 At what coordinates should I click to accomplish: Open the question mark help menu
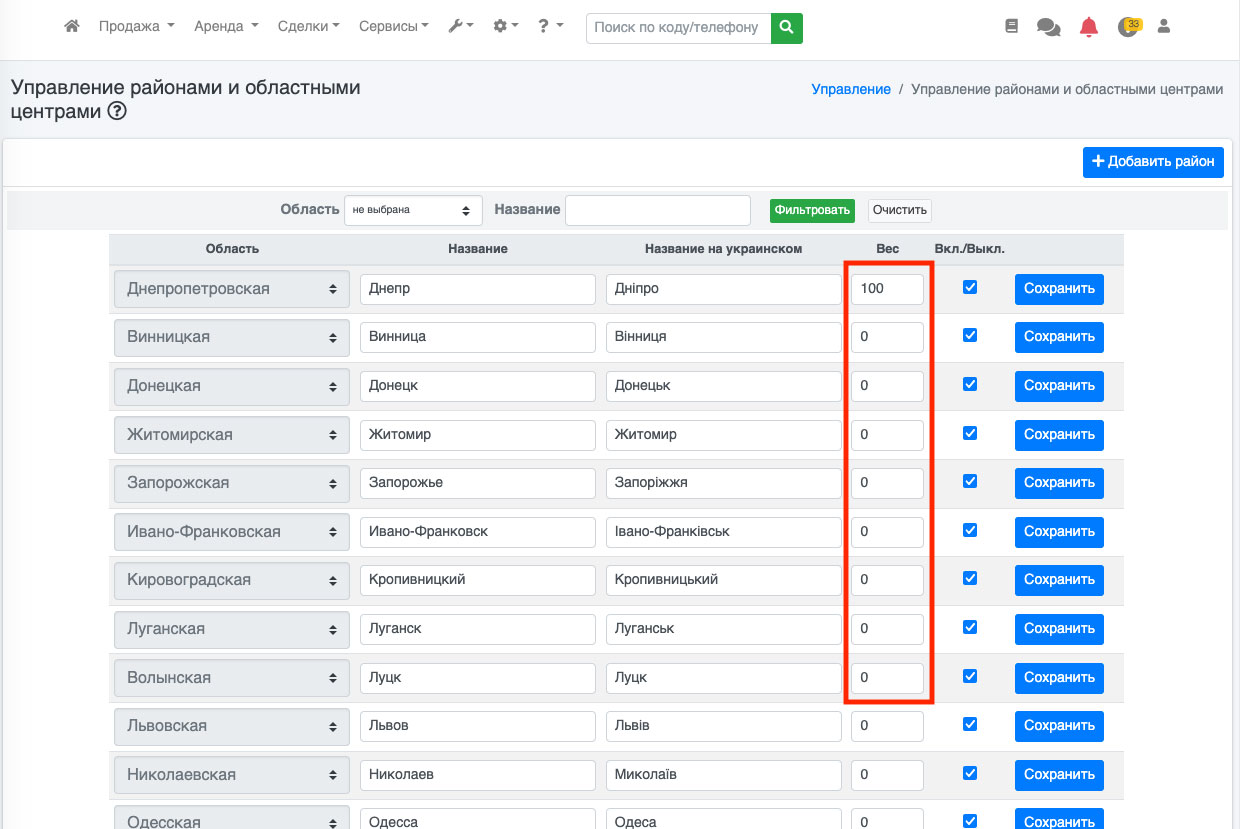click(550, 27)
